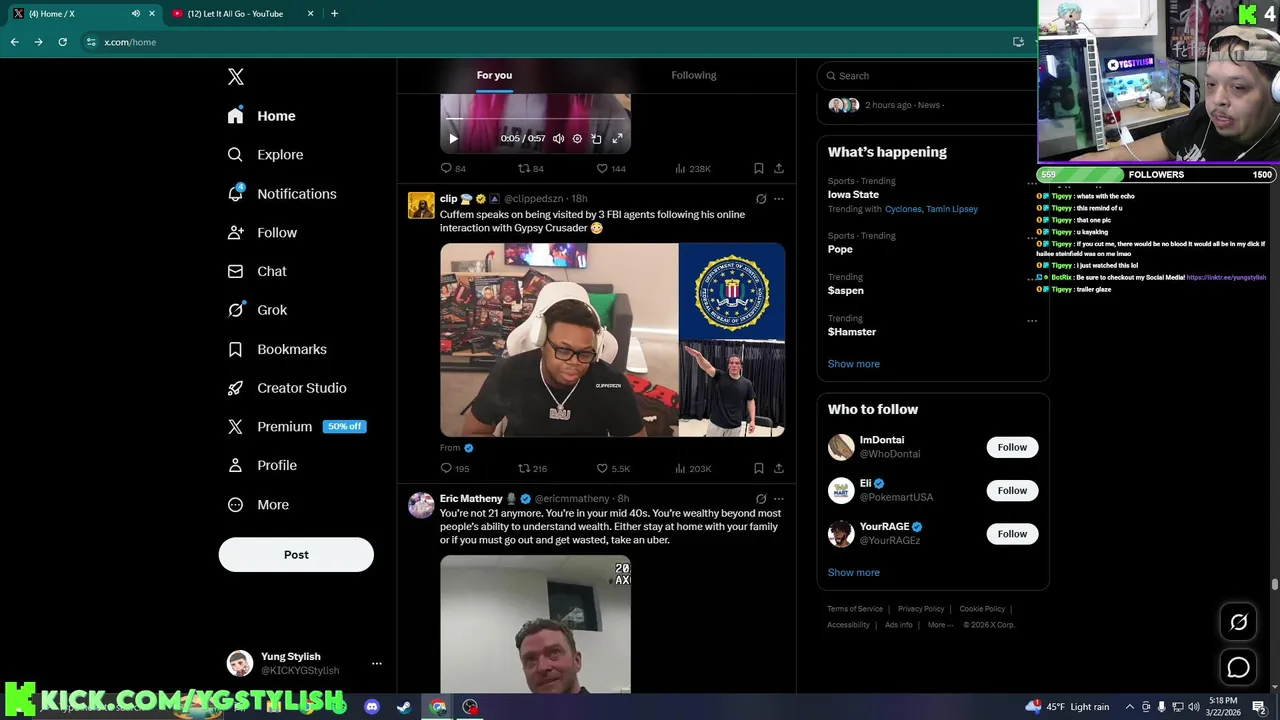Reply to clip post with 195 replies

pos(455,468)
